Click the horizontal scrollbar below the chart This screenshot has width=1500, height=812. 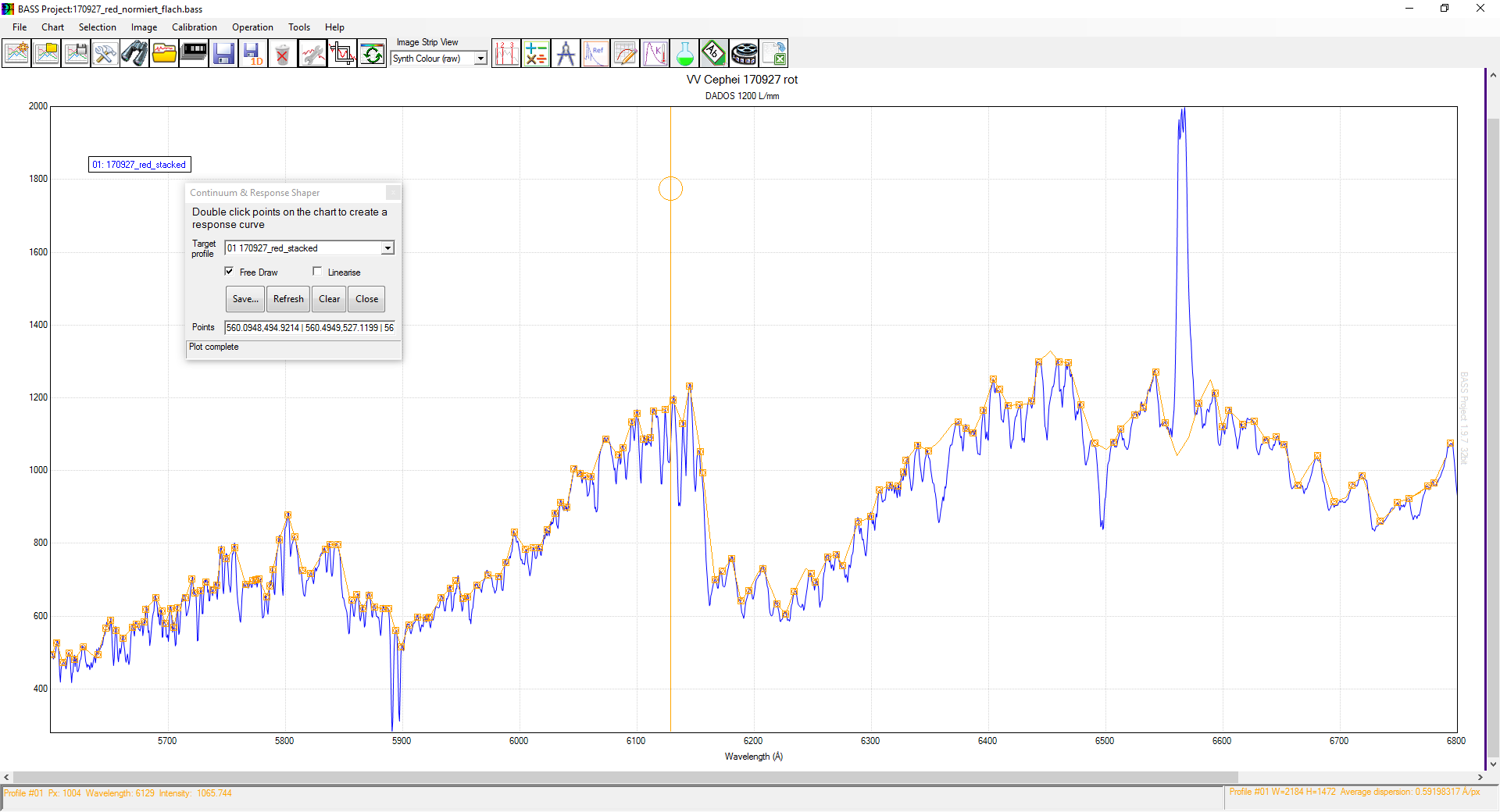click(625, 777)
